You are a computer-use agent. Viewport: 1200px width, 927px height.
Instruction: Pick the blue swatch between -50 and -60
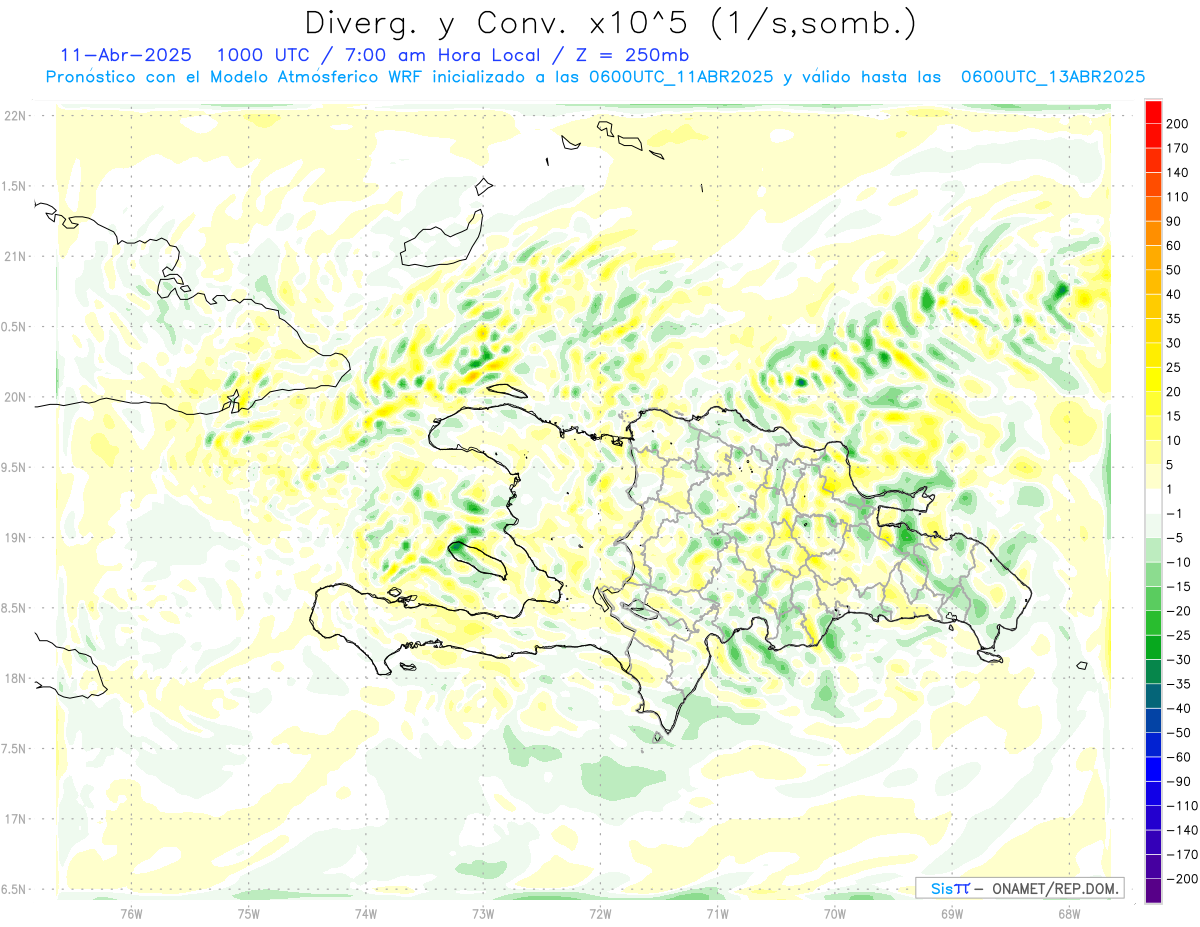tap(1153, 745)
